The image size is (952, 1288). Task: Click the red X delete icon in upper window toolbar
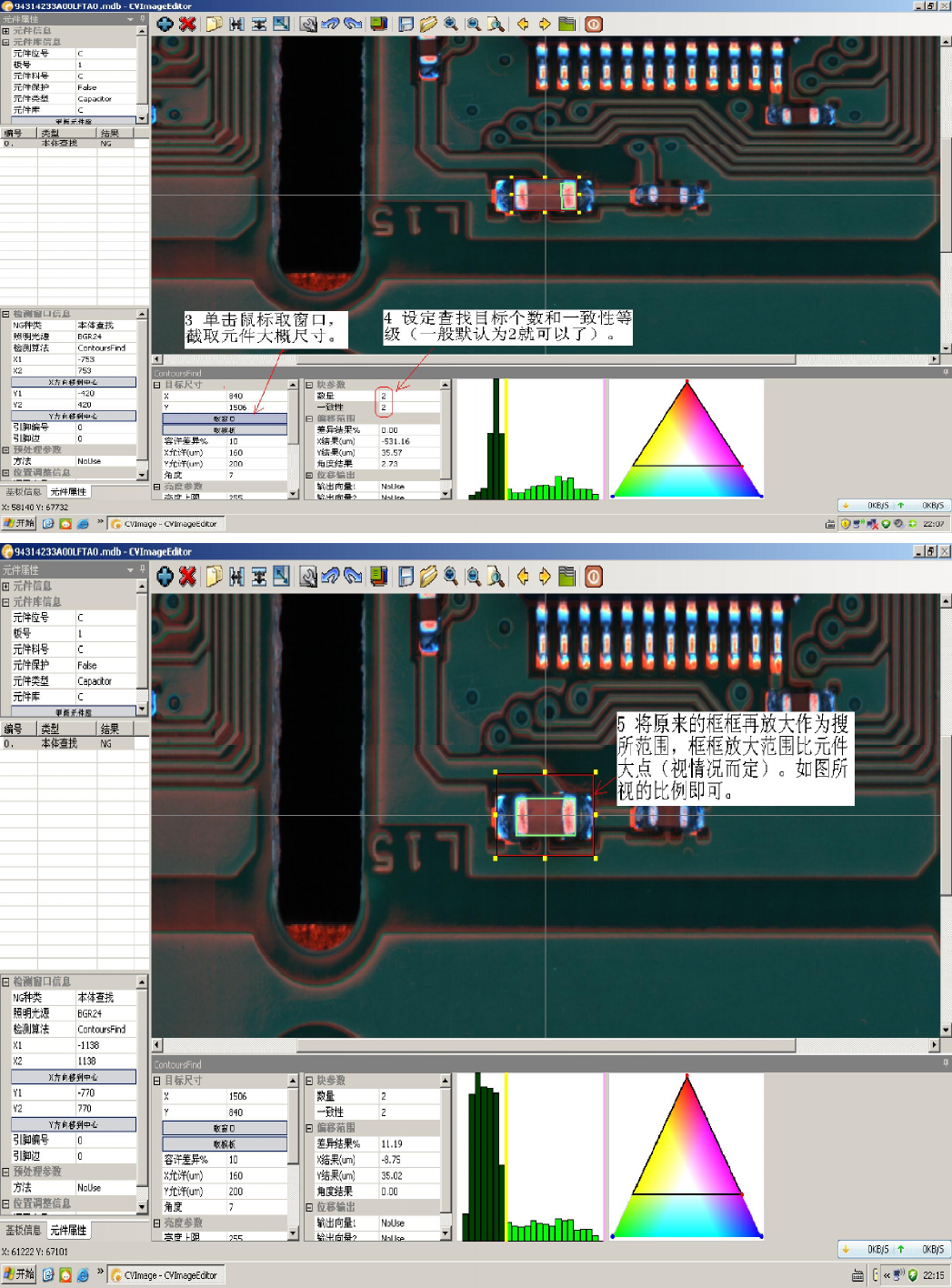click(187, 24)
